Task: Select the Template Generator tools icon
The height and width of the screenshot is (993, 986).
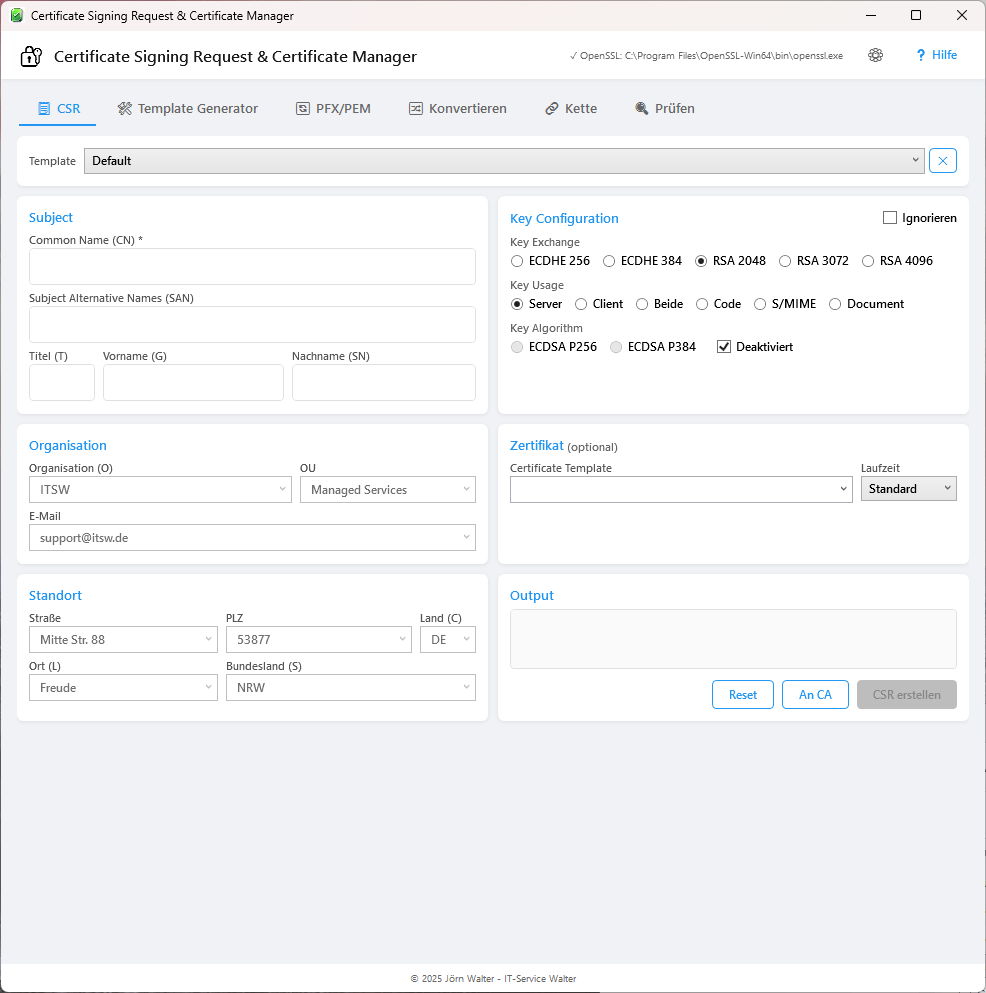Action: (125, 108)
